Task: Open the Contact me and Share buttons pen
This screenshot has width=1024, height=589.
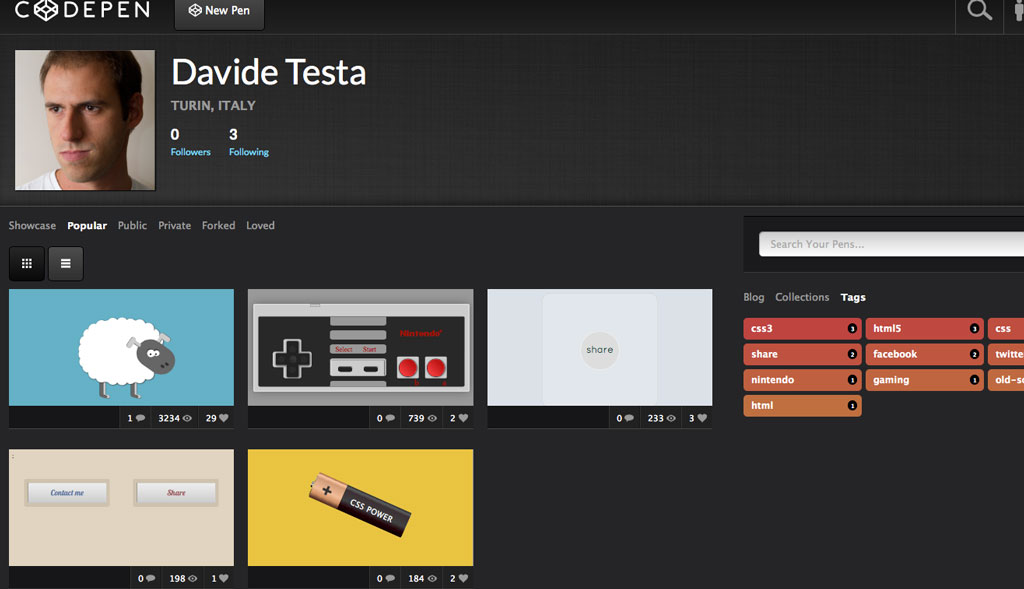Action: [x=121, y=507]
